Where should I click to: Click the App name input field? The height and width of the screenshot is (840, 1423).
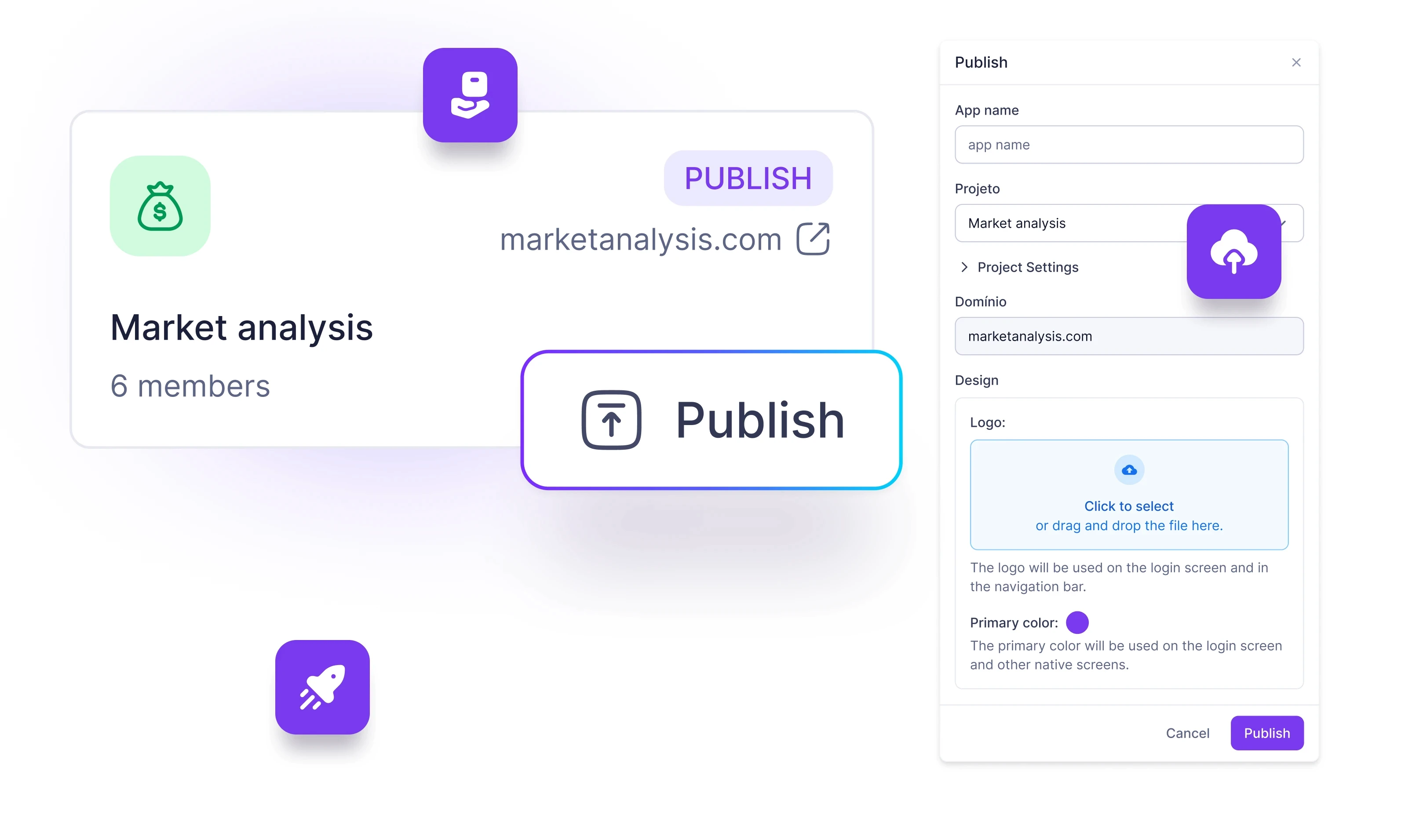click(1128, 144)
